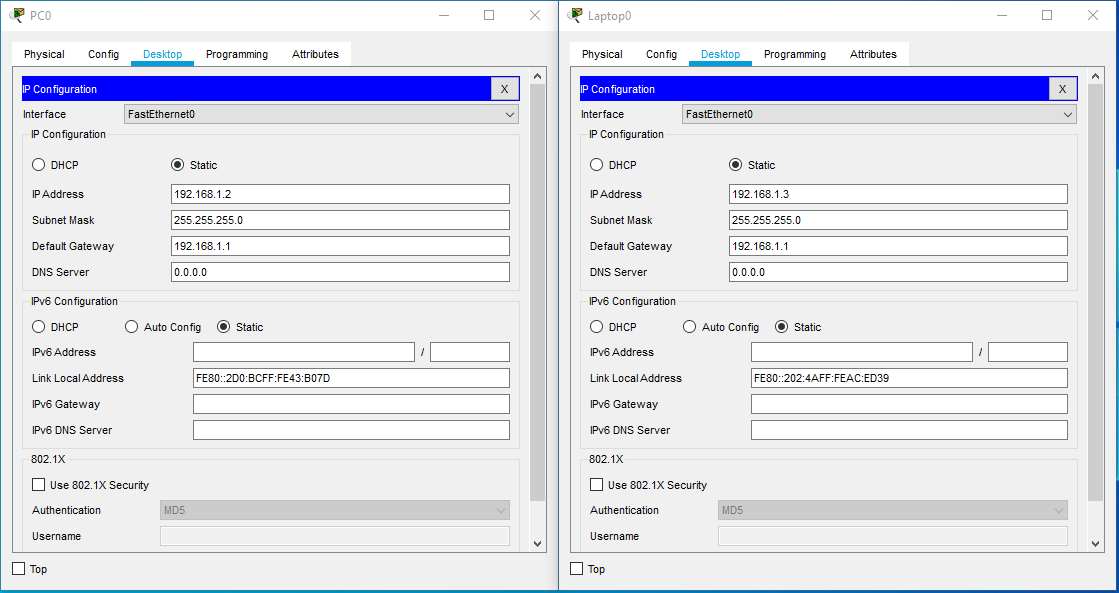Choose IPv6 Auto Config in PC0

pyautogui.click(x=131, y=327)
